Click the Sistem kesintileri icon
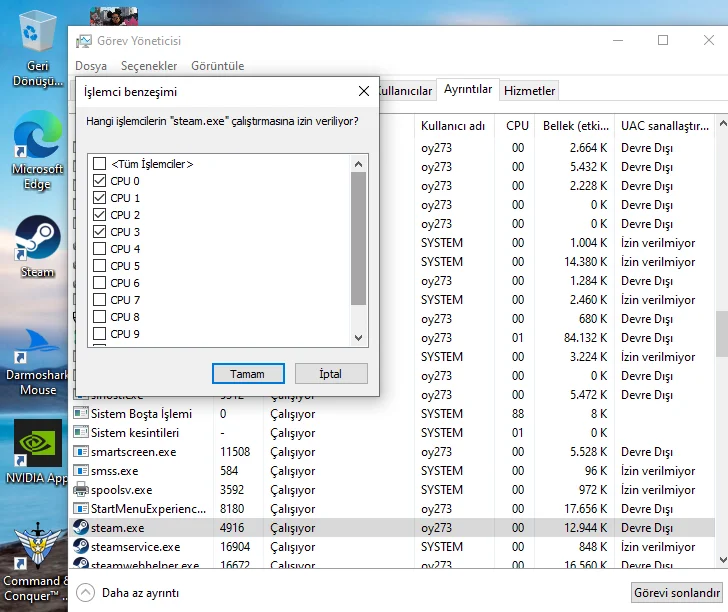This screenshot has width=728, height=612. tap(81, 432)
